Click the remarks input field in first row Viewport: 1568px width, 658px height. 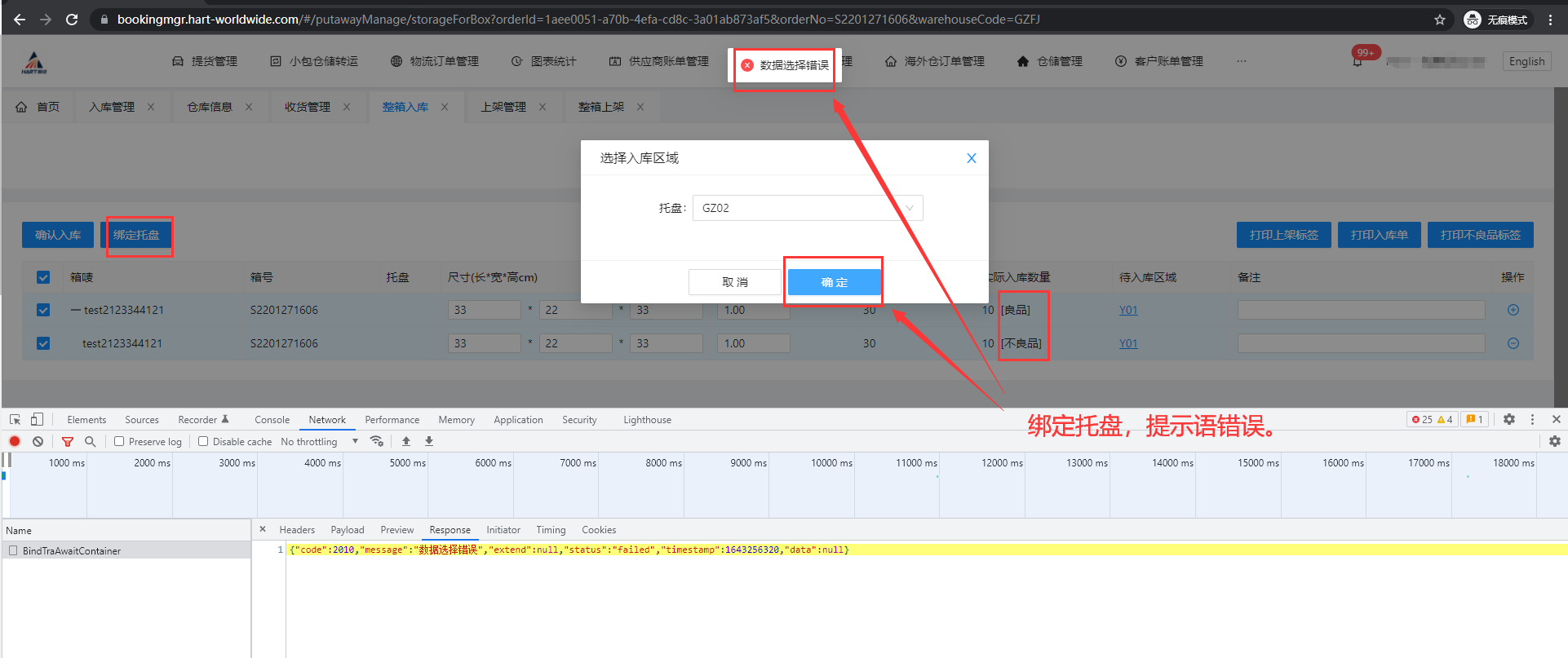(x=1360, y=310)
